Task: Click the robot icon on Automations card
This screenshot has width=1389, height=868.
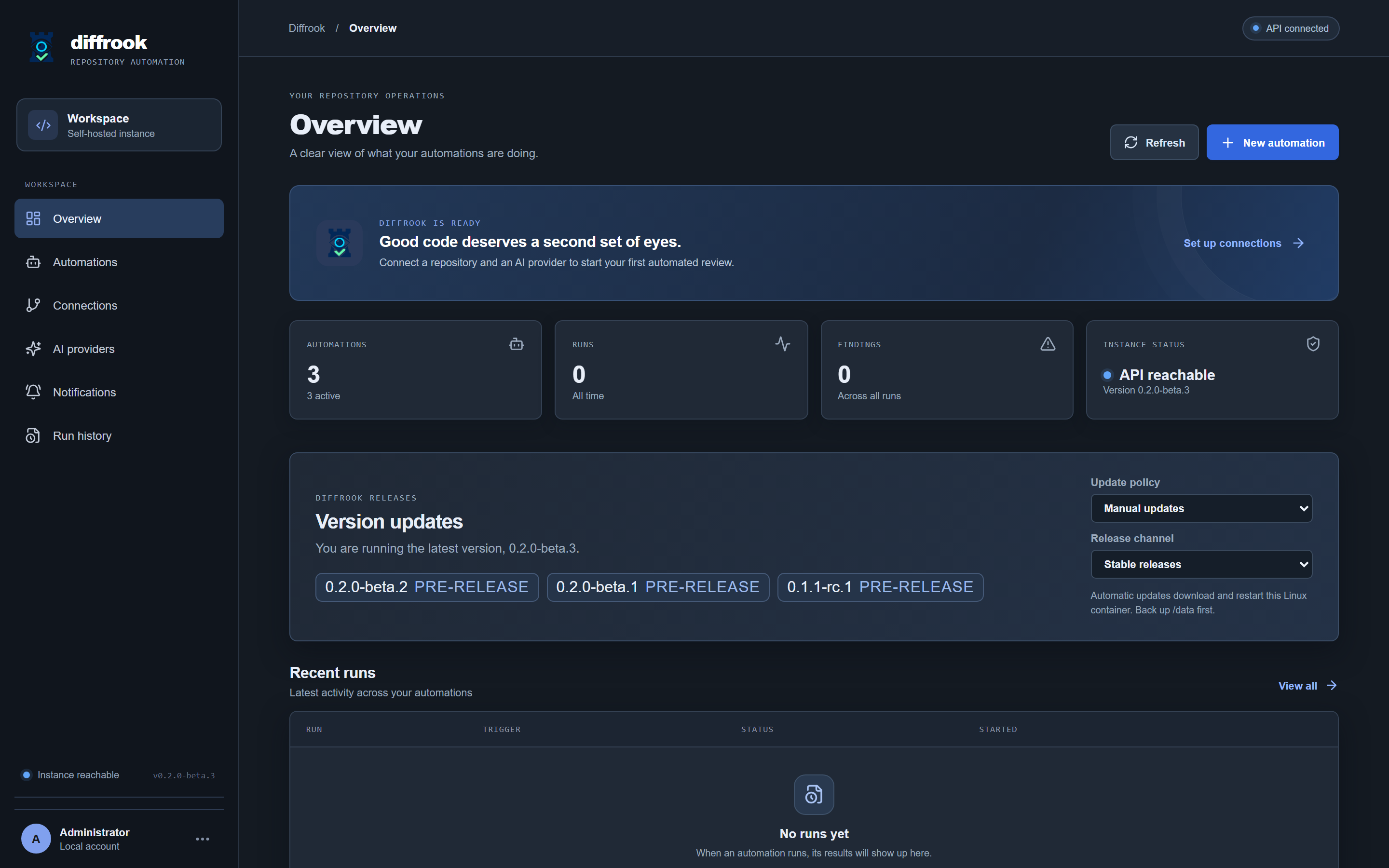Action: tap(517, 344)
